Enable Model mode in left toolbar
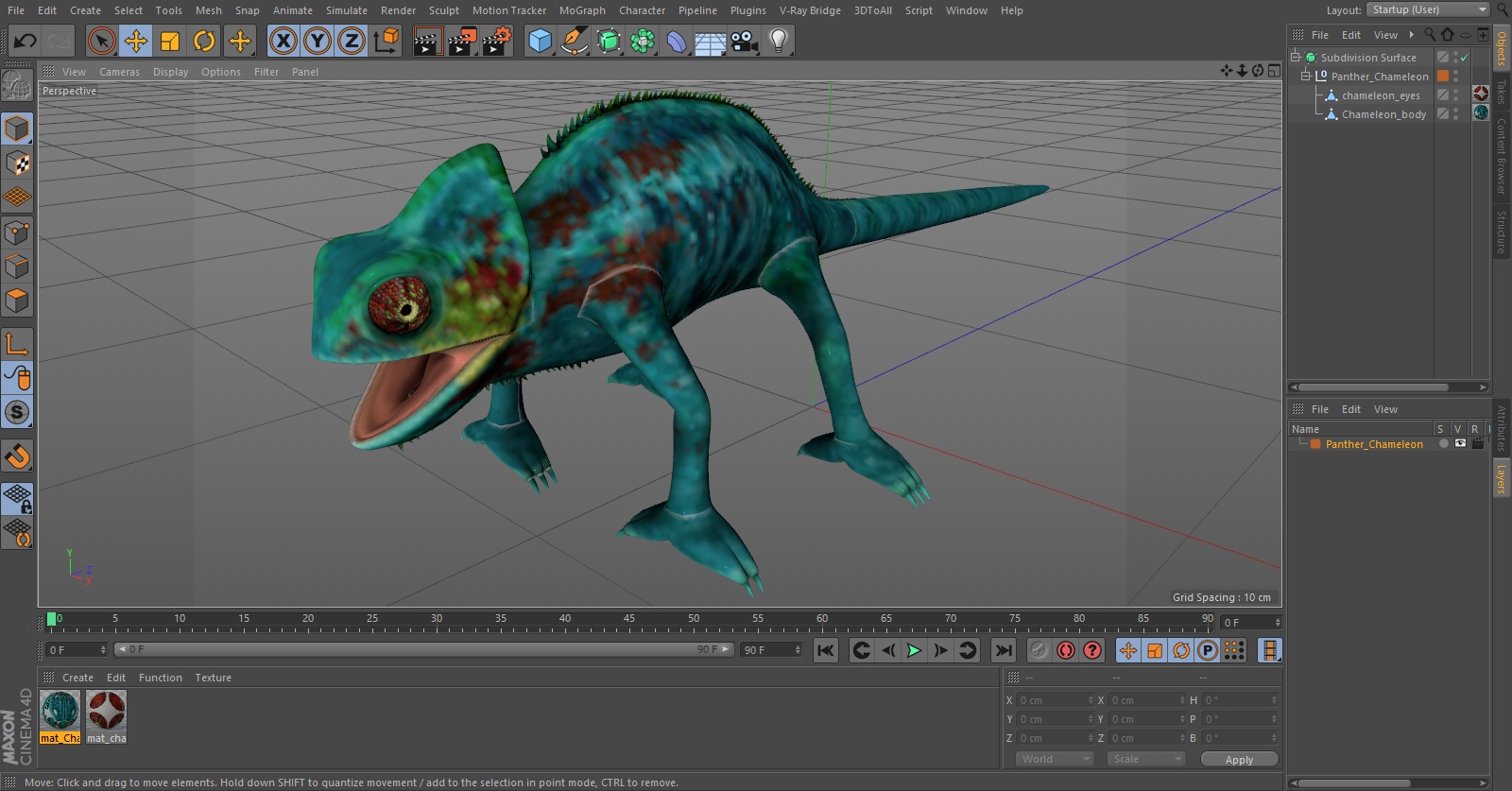 coord(17,129)
